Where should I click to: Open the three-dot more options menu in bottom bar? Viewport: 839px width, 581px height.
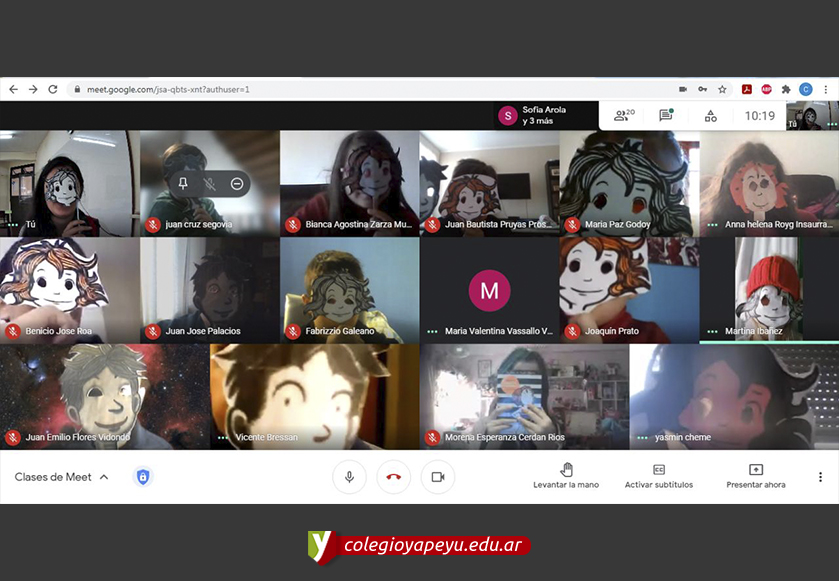click(x=820, y=477)
